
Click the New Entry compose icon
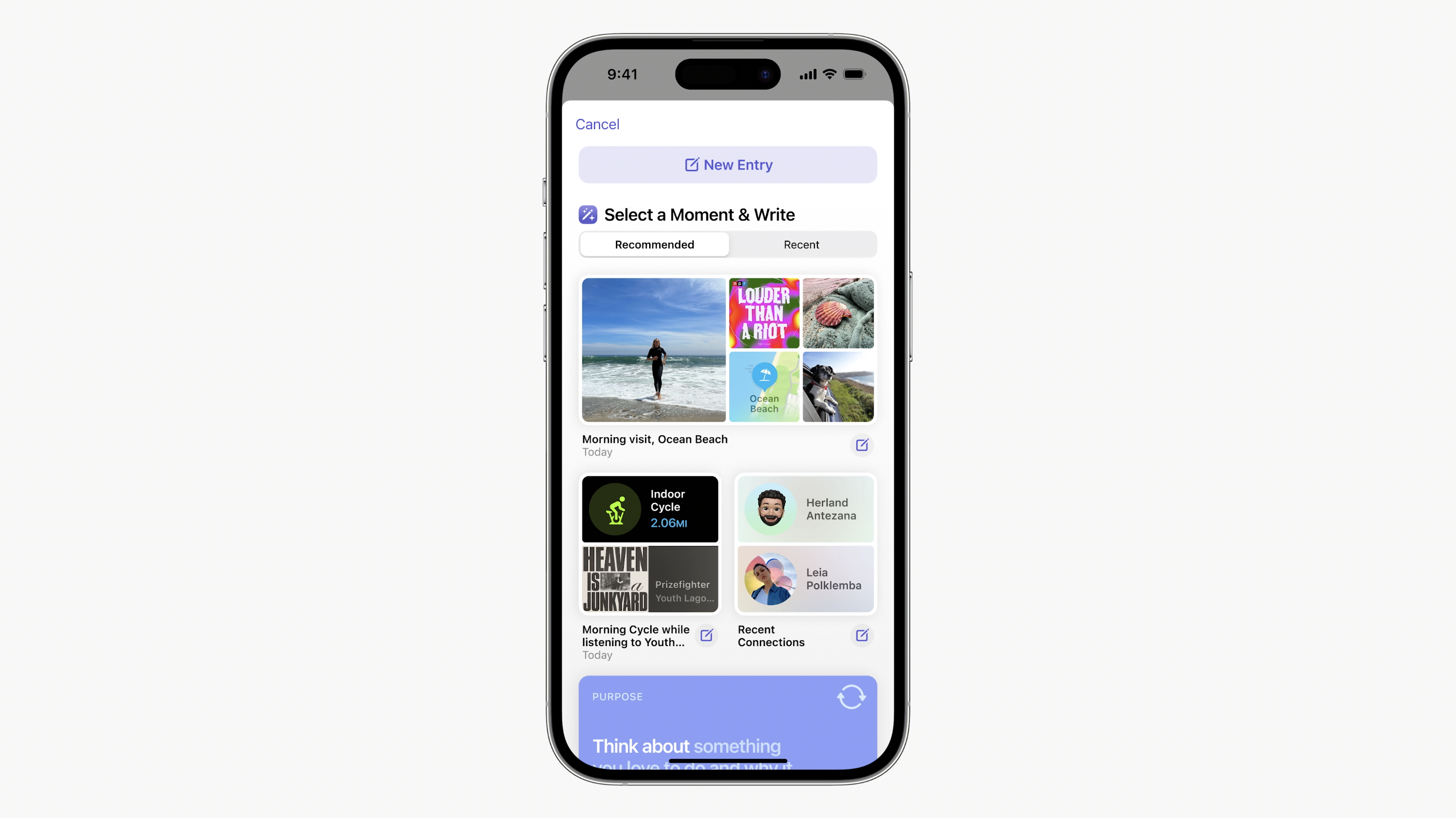[691, 164]
